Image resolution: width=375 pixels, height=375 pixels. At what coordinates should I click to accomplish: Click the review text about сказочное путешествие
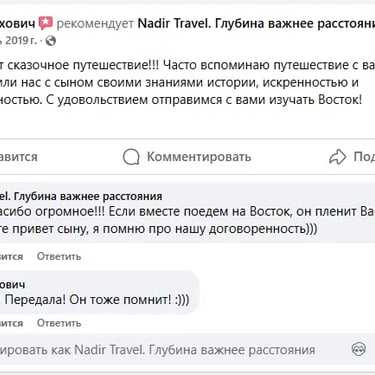(x=187, y=82)
